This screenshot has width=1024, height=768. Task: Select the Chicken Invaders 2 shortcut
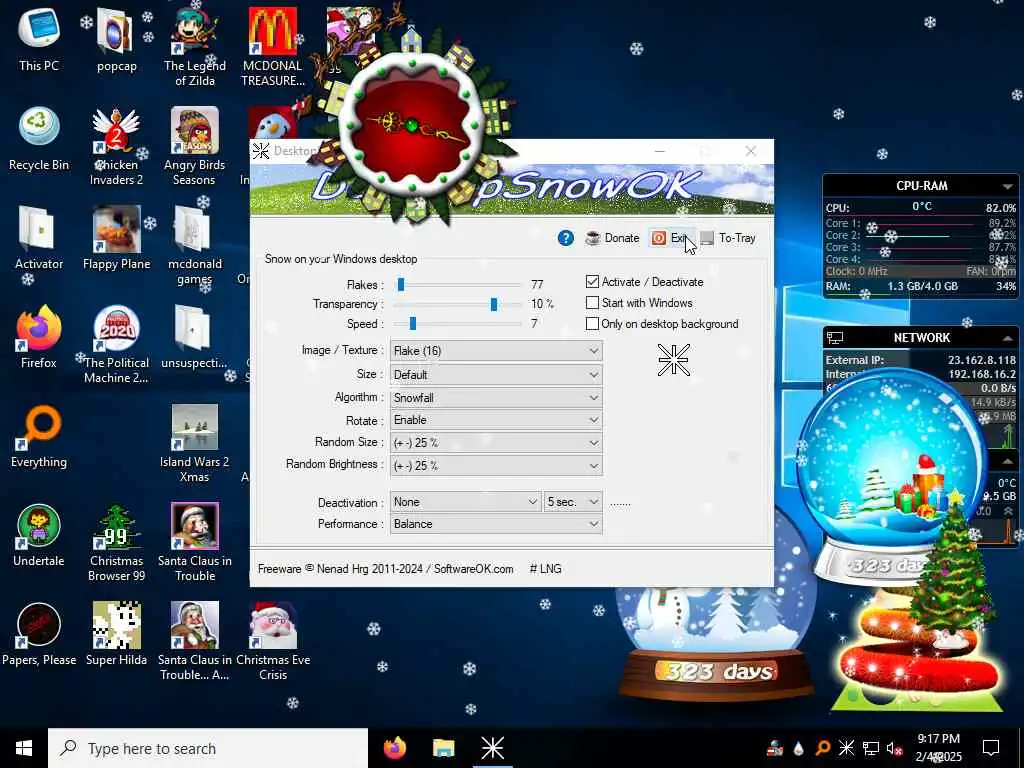(x=116, y=147)
